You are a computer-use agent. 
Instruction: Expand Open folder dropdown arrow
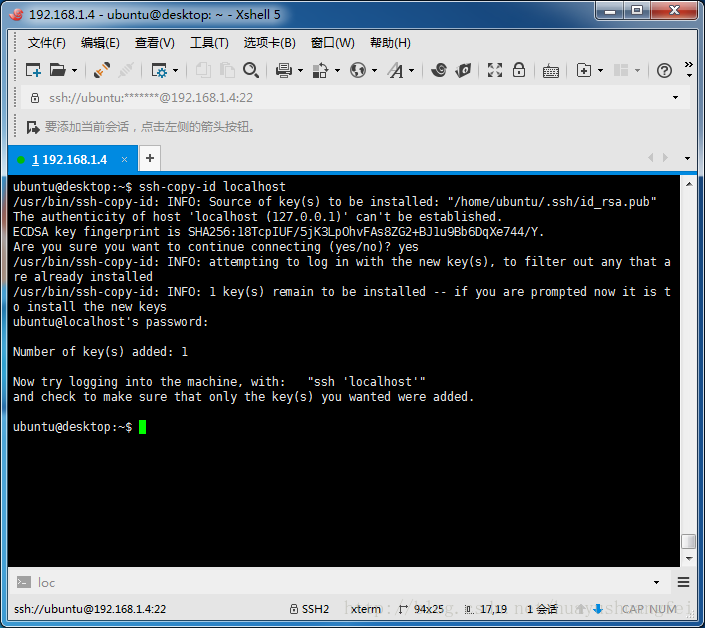pos(75,71)
